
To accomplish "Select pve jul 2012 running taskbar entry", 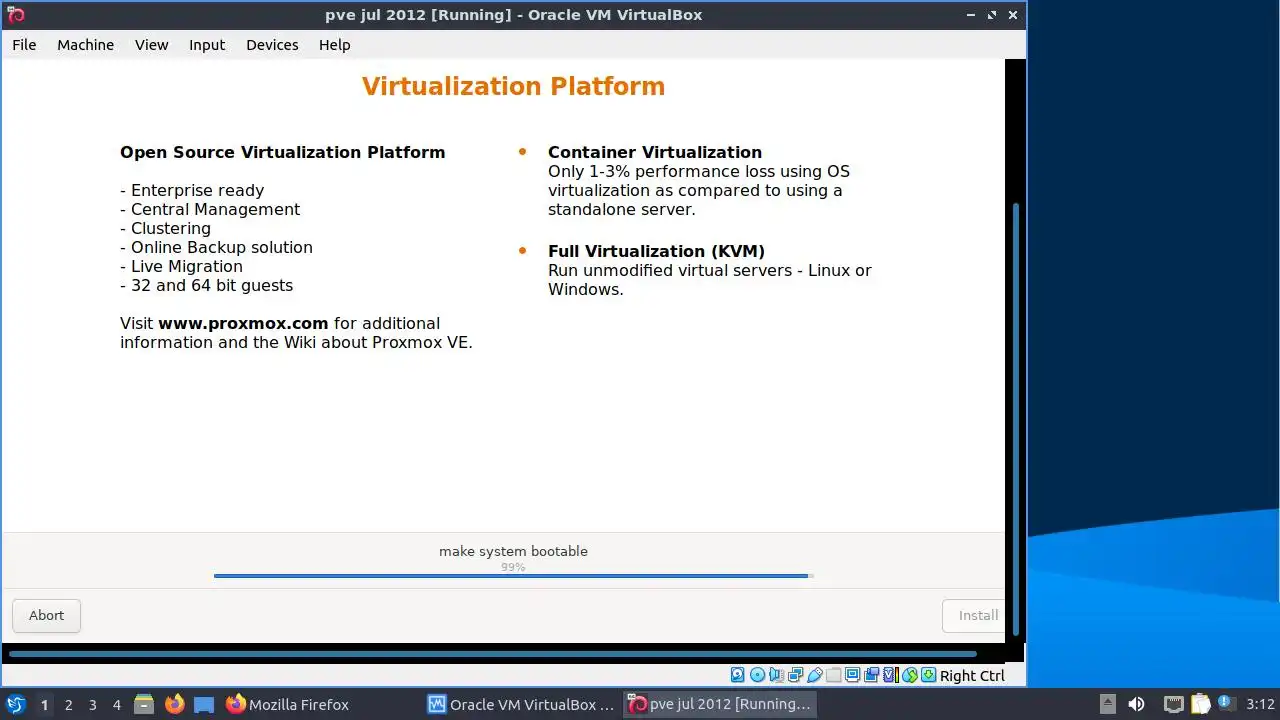I will point(720,704).
